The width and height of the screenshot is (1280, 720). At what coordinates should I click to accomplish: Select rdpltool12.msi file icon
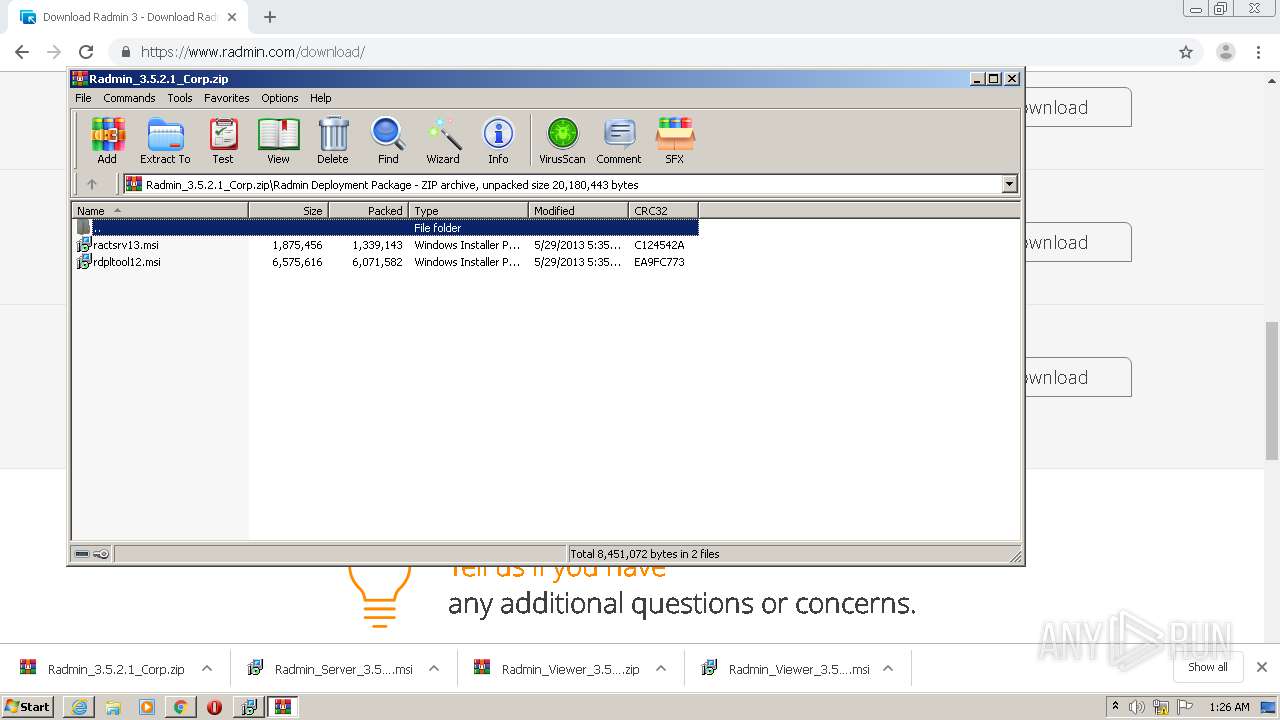[x=84, y=262]
